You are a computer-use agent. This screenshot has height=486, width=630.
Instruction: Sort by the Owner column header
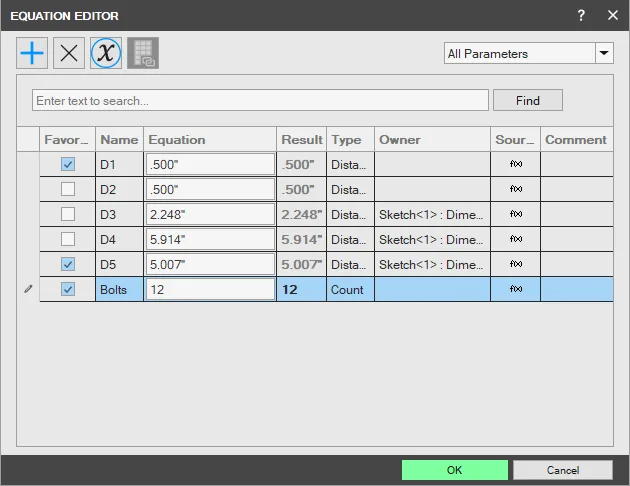tap(432, 139)
